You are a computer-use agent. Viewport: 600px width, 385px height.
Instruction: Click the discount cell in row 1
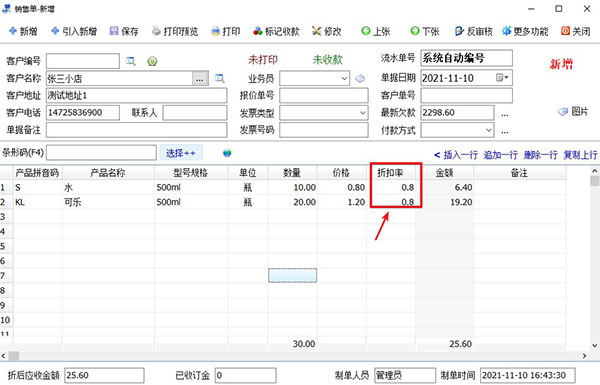point(391,188)
